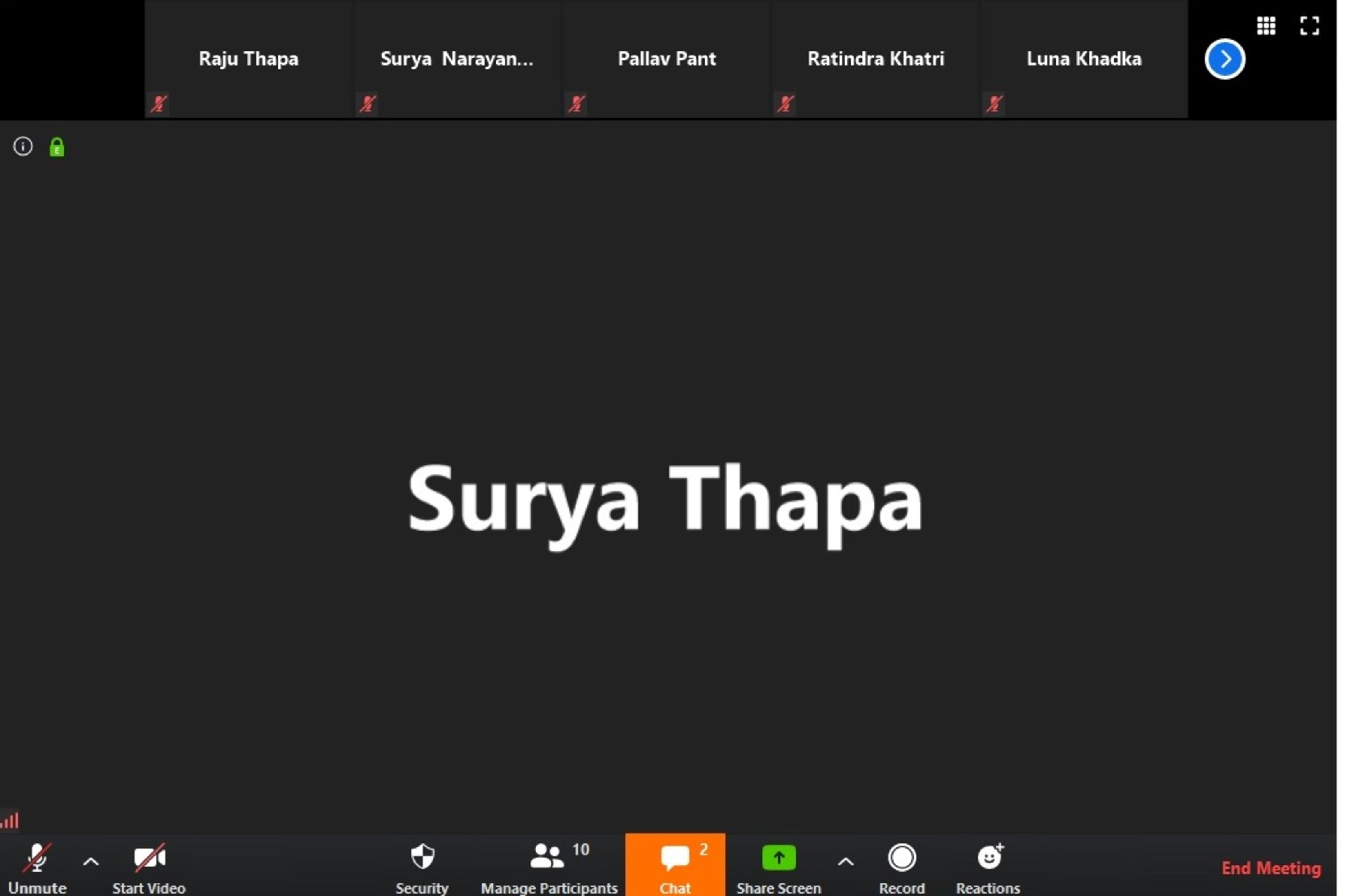Image resolution: width=1347 pixels, height=896 pixels.
Task: Click the green encryption lock icon
Action: coord(57,147)
